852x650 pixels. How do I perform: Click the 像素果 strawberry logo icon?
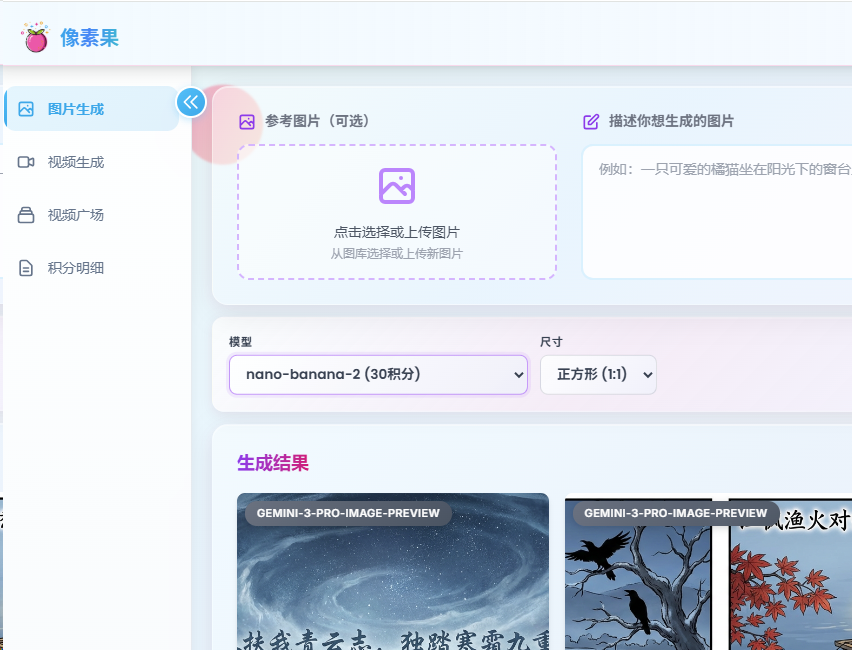click(x=35, y=38)
